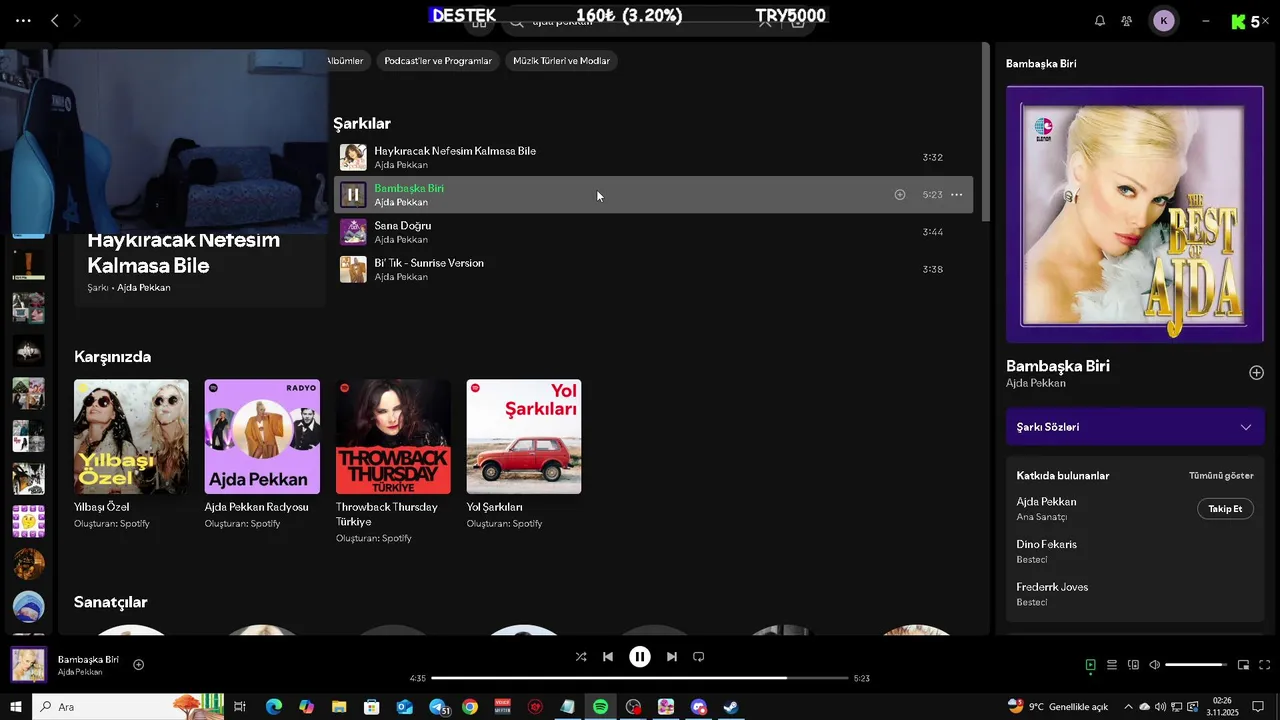The height and width of the screenshot is (720, 1280).
Task: Open the Windows Start menu
Action: (16, 707)
